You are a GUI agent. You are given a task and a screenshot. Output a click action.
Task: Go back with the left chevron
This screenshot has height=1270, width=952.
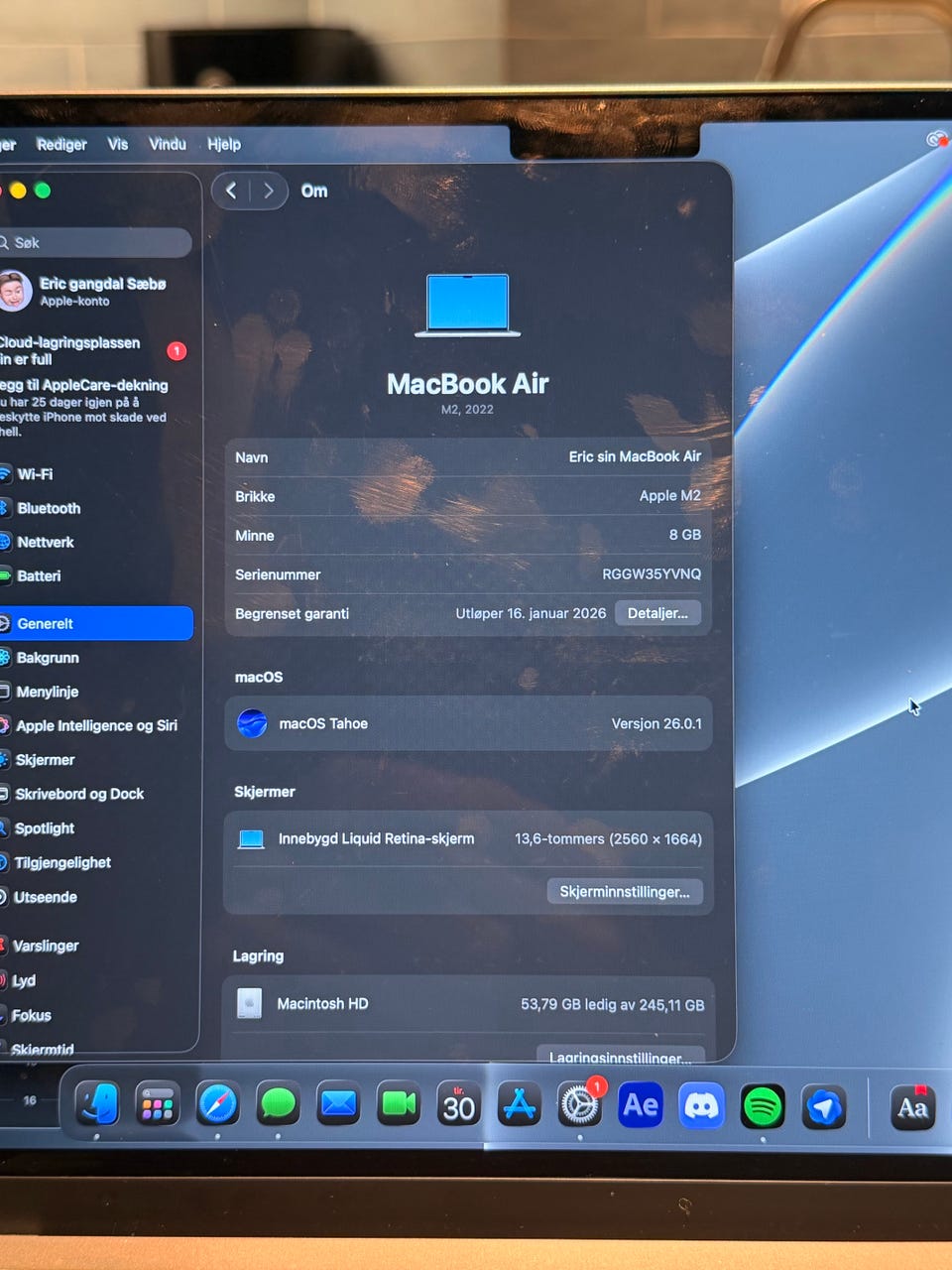[231, 190]
